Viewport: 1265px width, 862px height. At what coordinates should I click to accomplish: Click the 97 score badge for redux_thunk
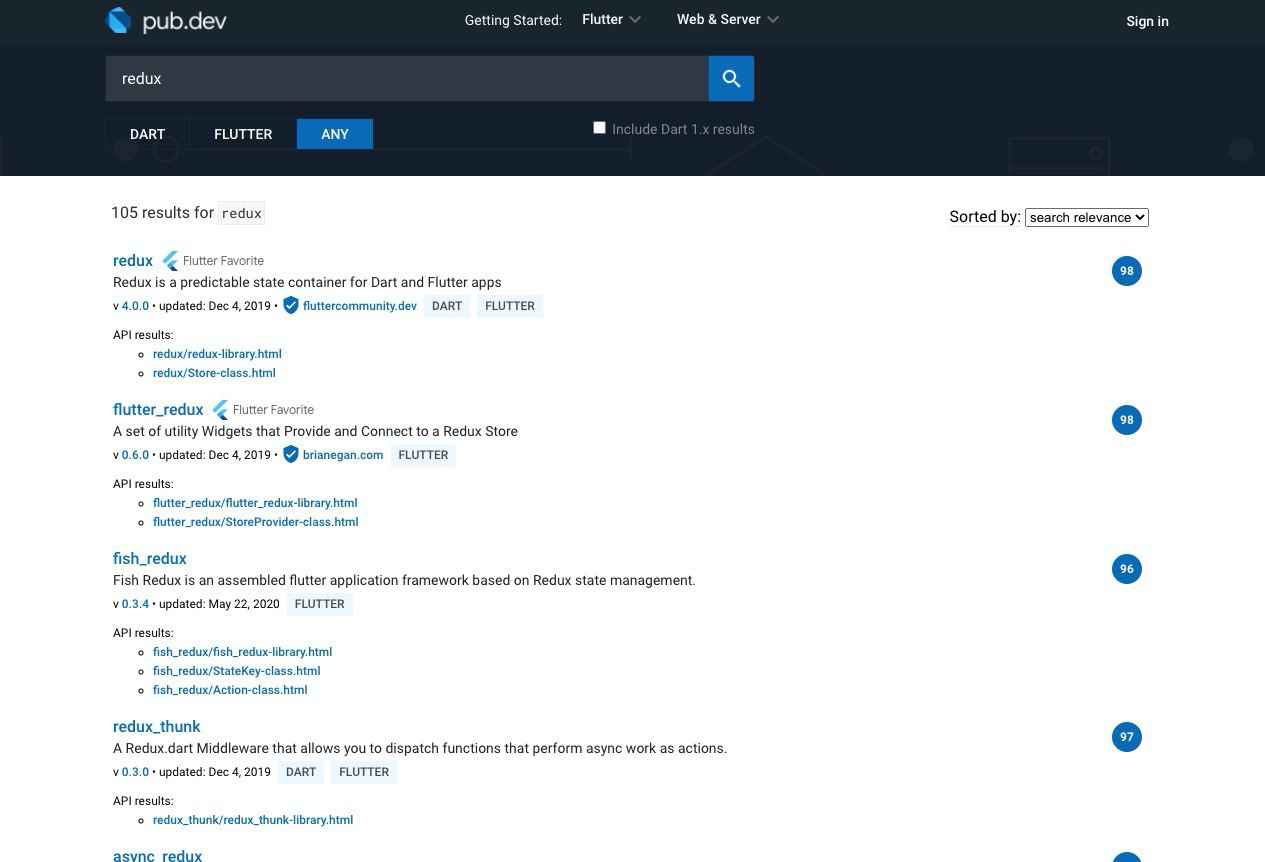click(1127, 737)
